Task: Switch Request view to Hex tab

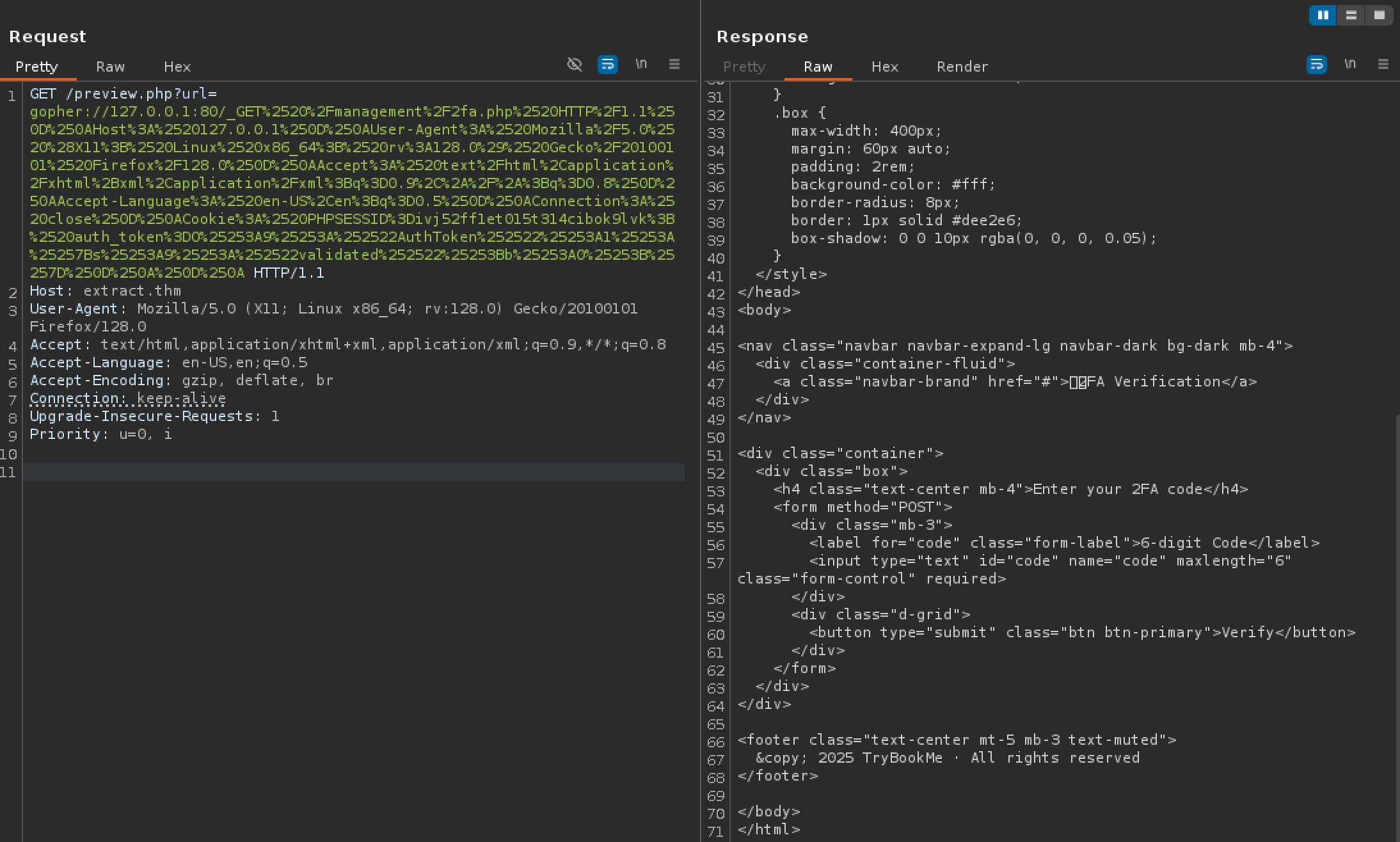Action: coord(177,67)
